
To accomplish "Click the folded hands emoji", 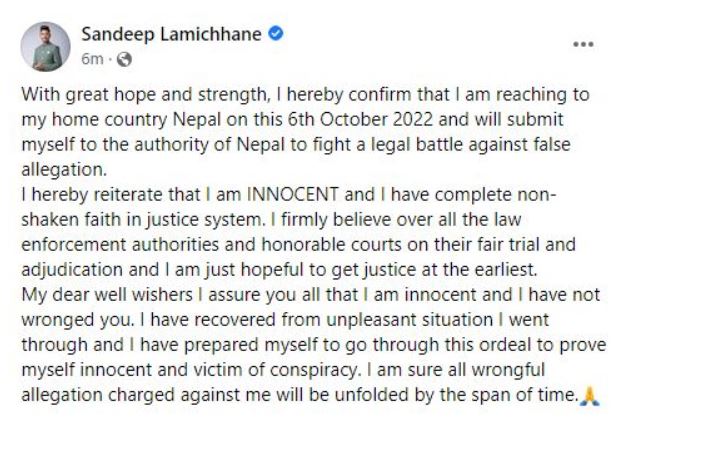I will pos(589,395).
